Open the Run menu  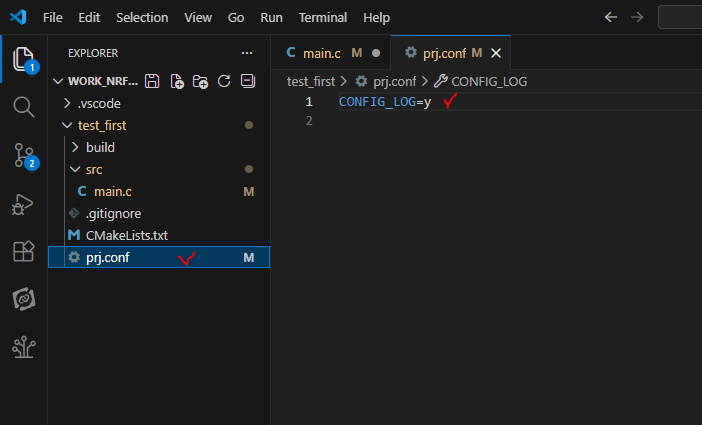point(271,17)
